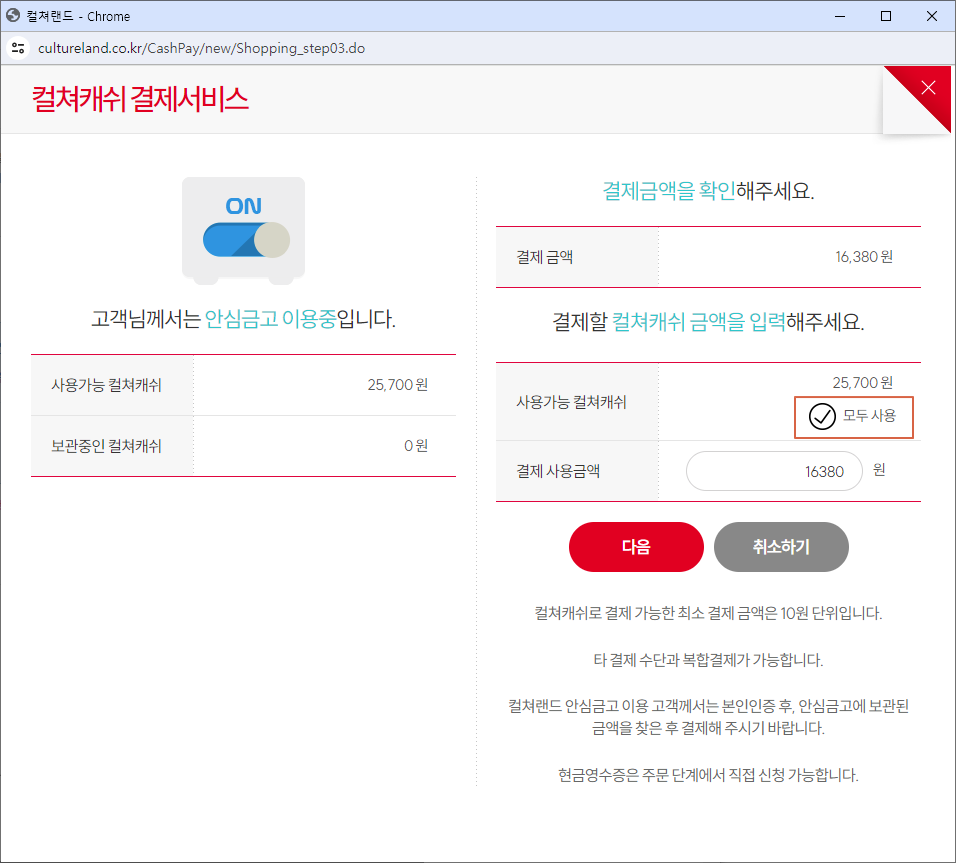Click the URL in the address bar
This screenshot has height=863, width=956.
pos(201,48)
